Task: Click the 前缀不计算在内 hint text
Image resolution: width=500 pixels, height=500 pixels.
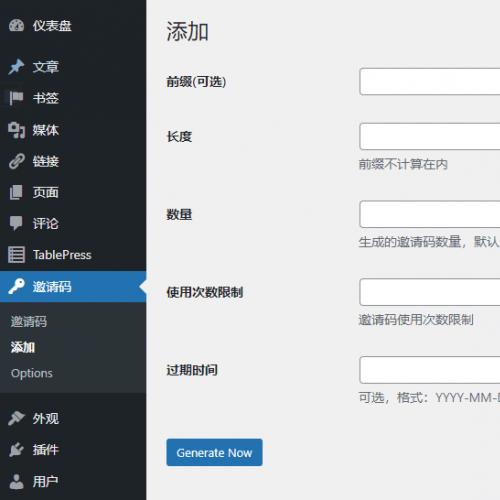Action: (403, 164)
